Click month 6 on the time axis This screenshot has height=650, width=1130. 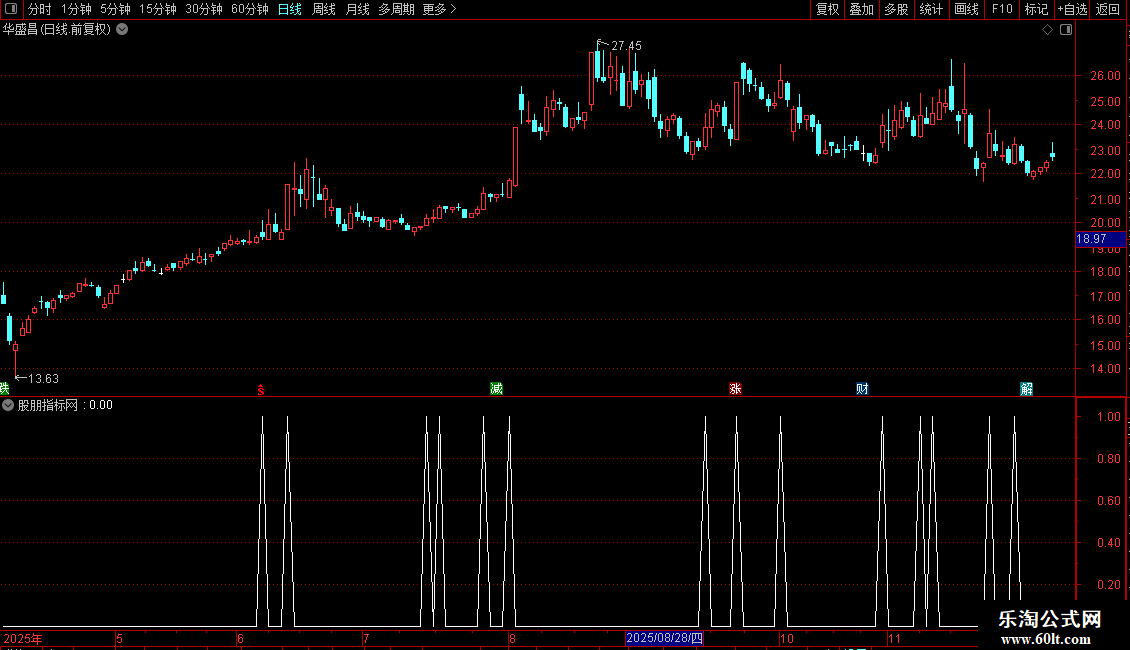(240, 638)
